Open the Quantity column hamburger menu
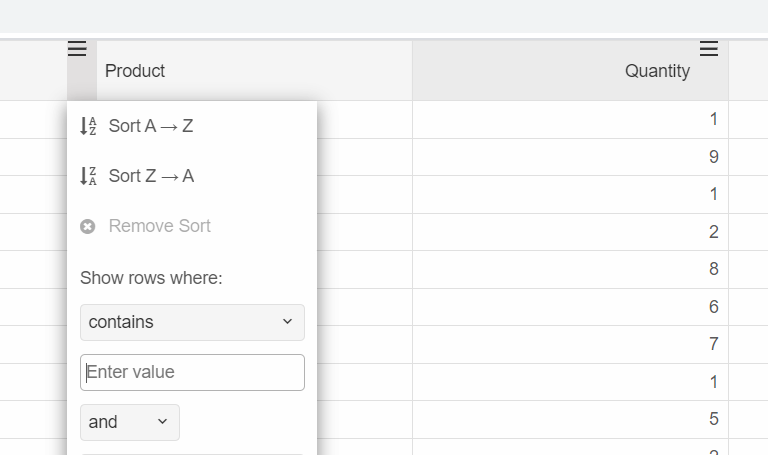Viewport: 768px width, 455px height. (709, 48)
